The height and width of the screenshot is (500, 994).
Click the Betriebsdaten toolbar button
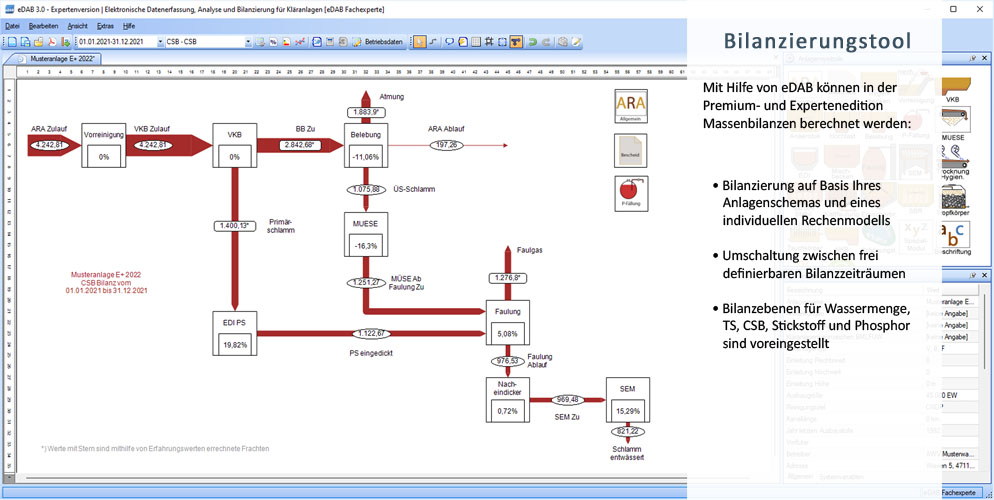coord(379,42)
